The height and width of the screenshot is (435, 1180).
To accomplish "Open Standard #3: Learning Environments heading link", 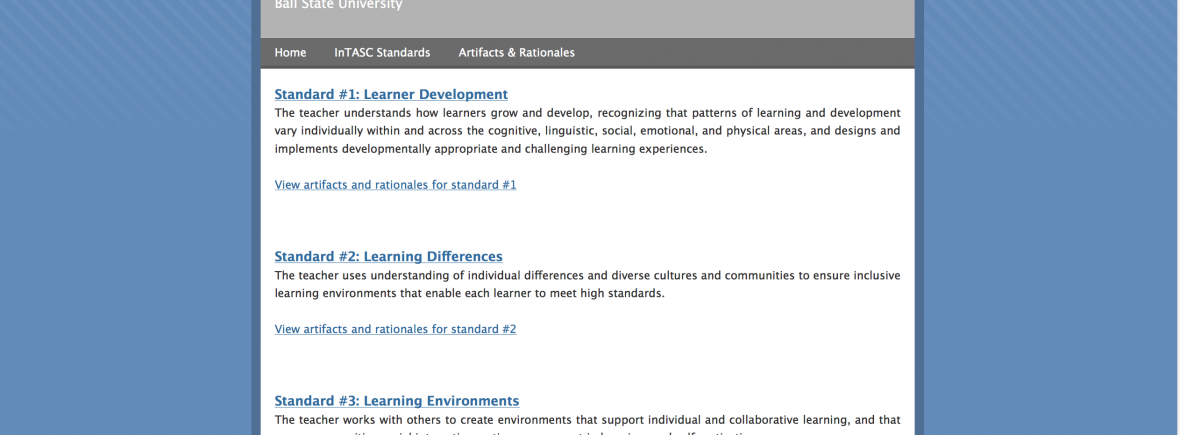I will click(x=396, y=401).
